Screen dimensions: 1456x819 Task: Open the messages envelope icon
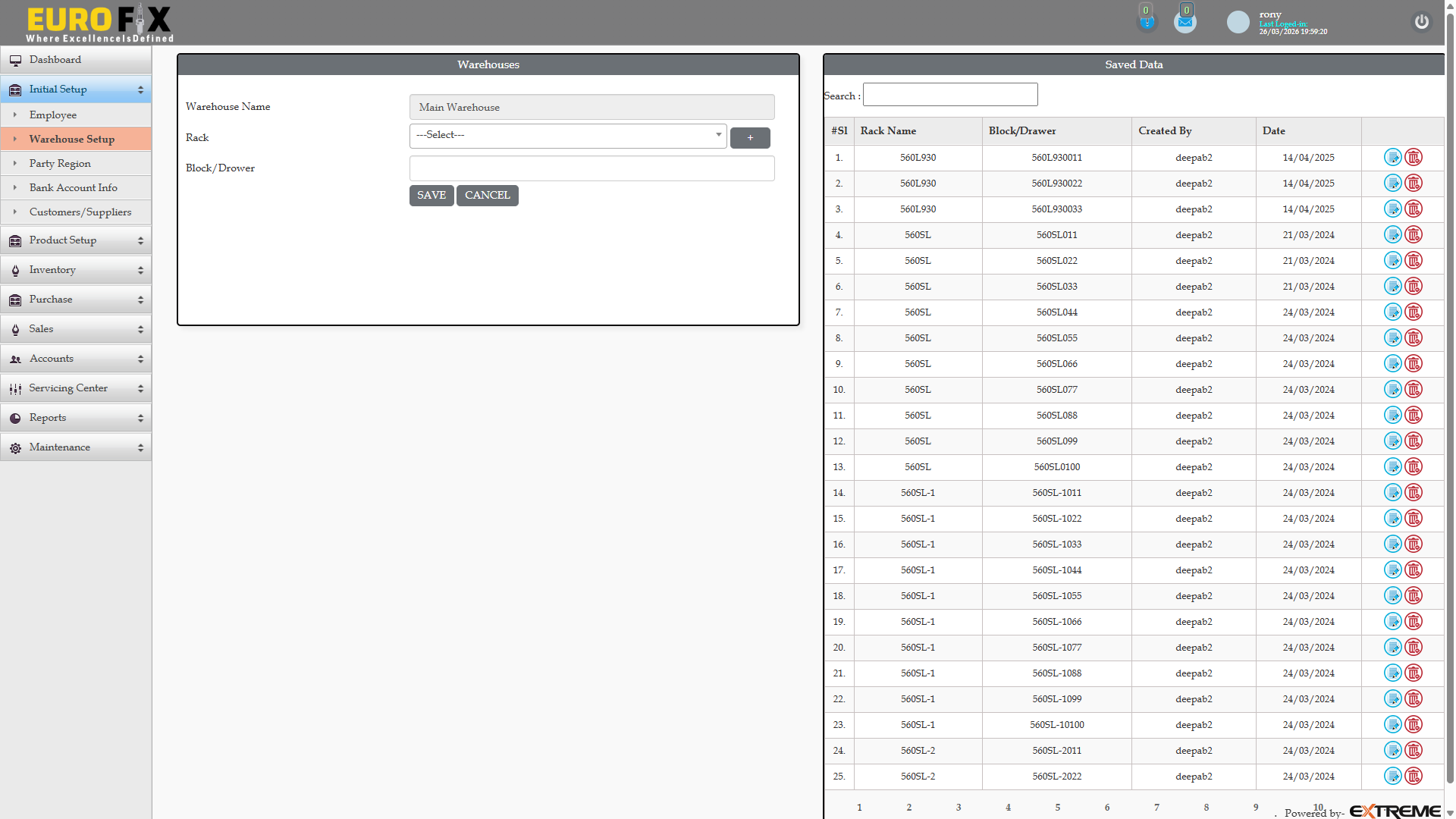pyautogui.click(x=1185, y=20)
